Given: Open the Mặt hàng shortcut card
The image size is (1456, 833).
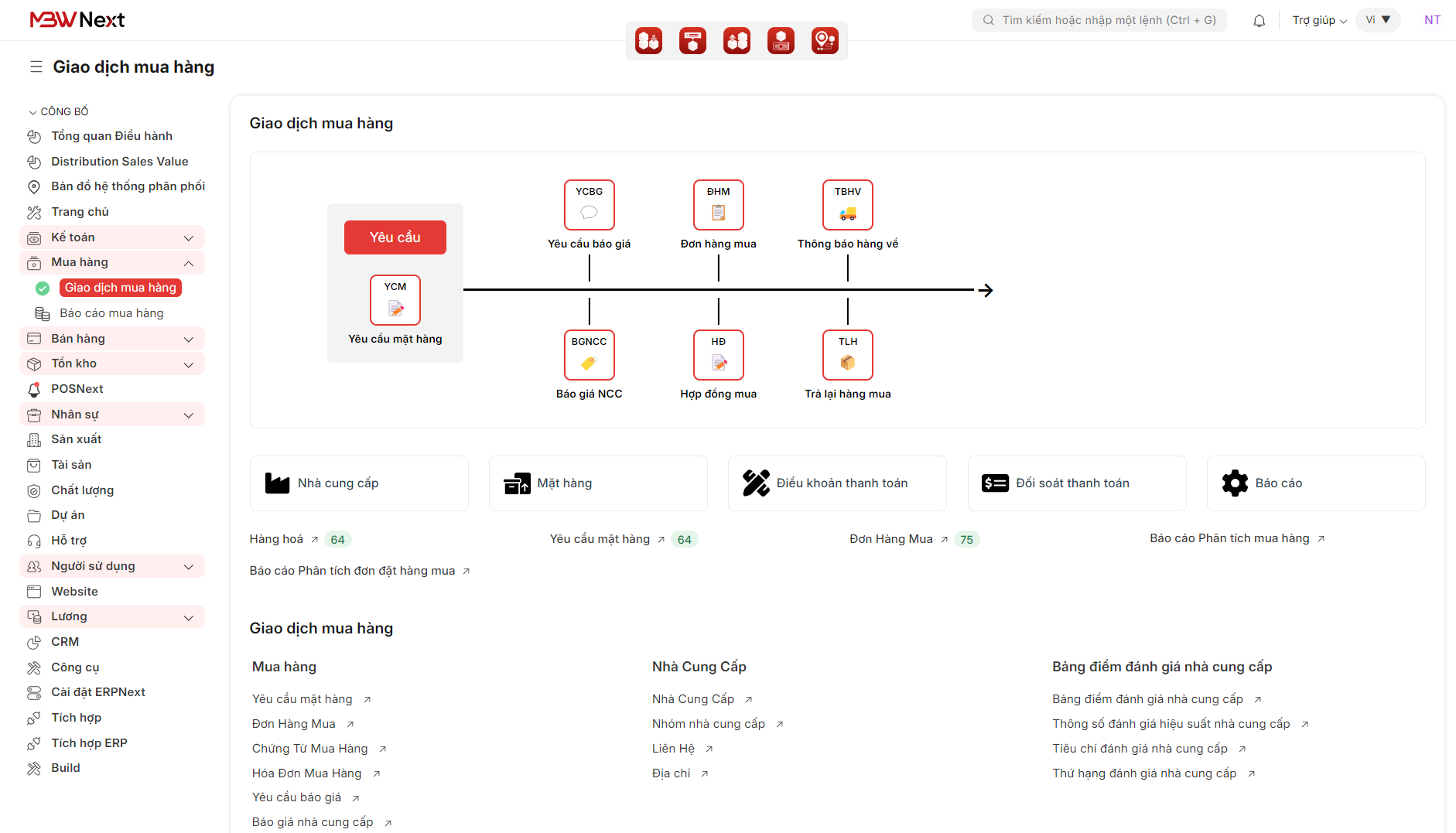Looking at the screenshot, I should 598,483.
